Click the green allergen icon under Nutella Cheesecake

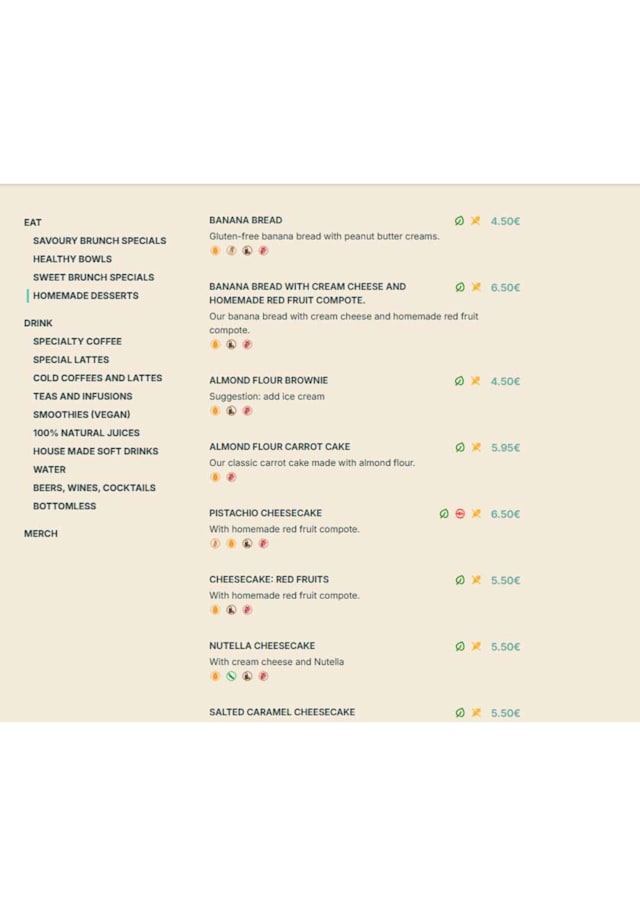click(x=231, y=676)
